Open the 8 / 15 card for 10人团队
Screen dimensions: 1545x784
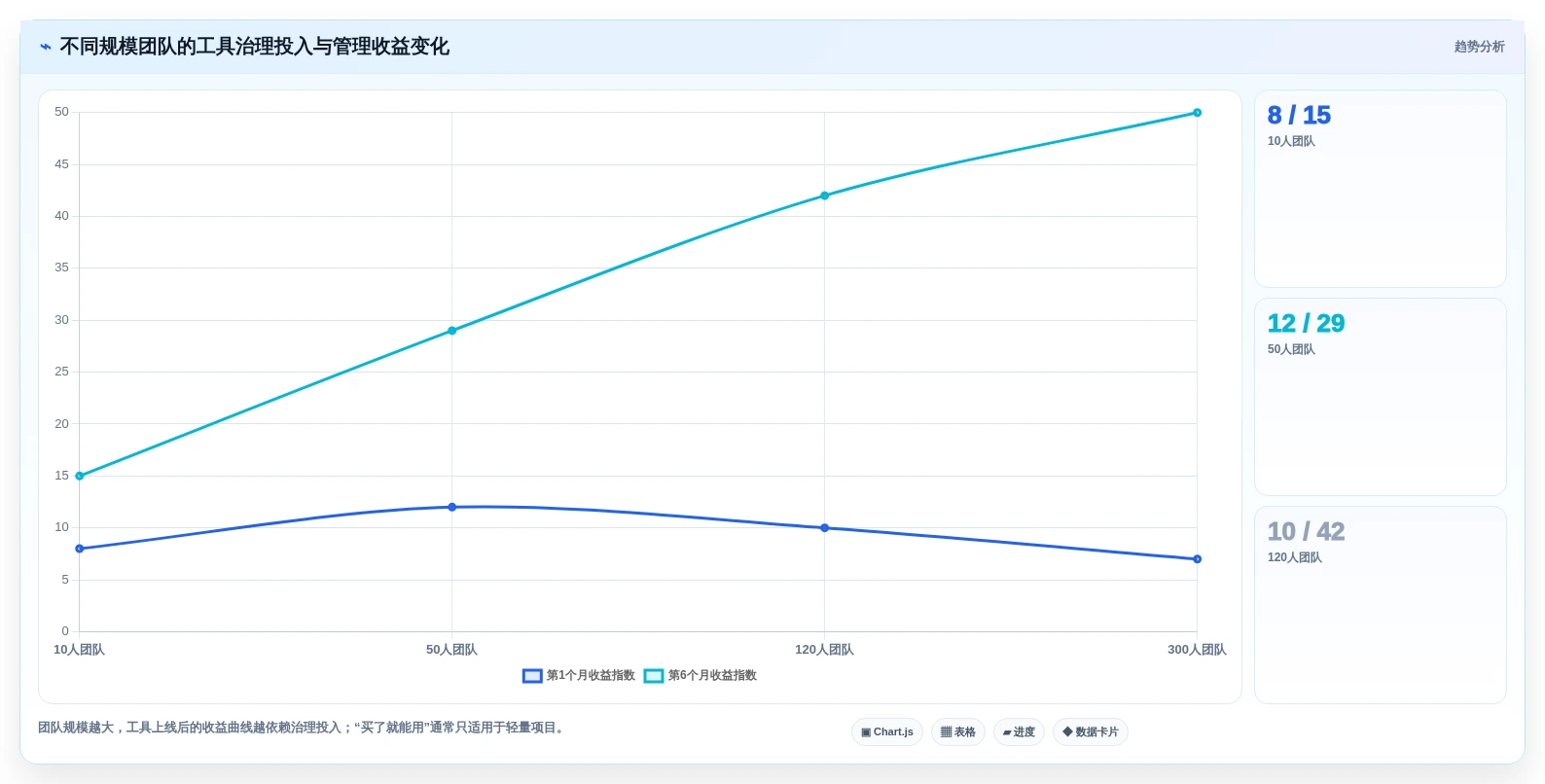point(1380,189)
